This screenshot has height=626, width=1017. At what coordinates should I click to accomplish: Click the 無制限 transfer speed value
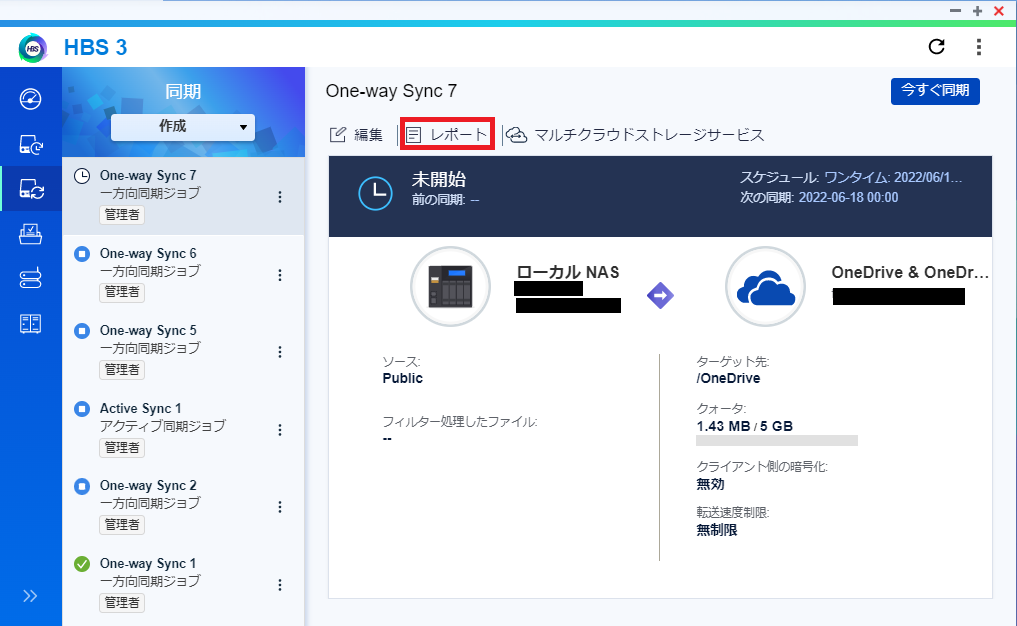coord(717,530)
